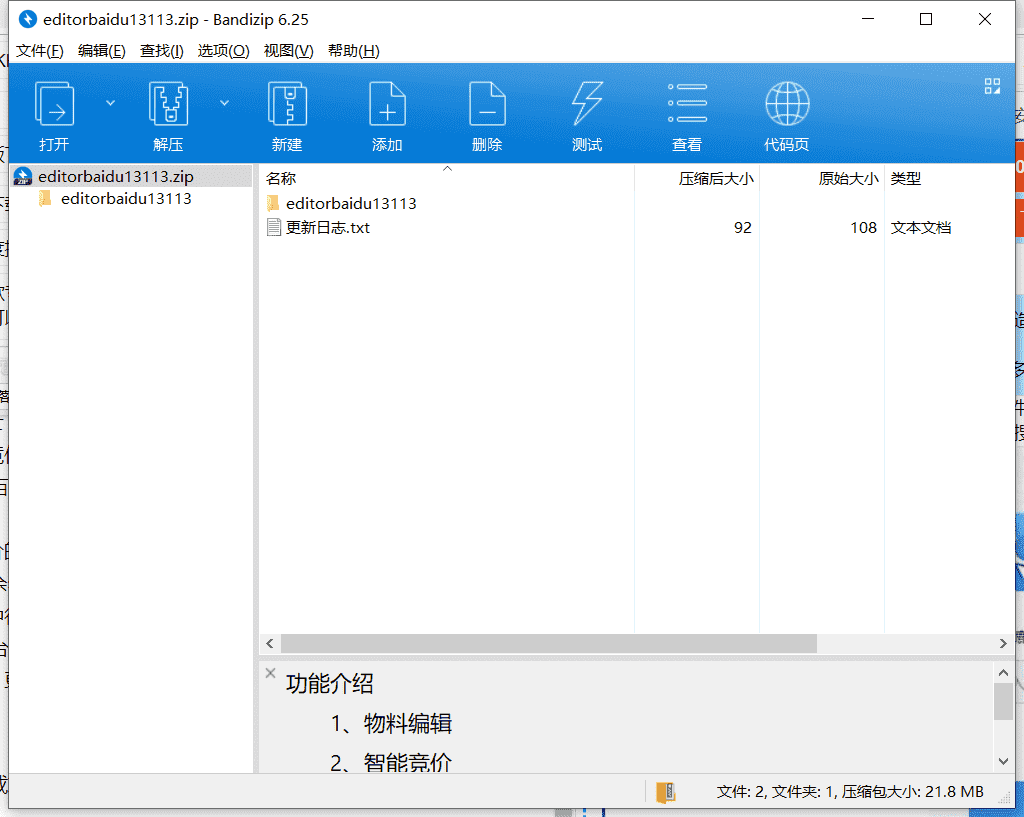Click the compressed size value 92
1024x817 pixels.
point(743,227)
